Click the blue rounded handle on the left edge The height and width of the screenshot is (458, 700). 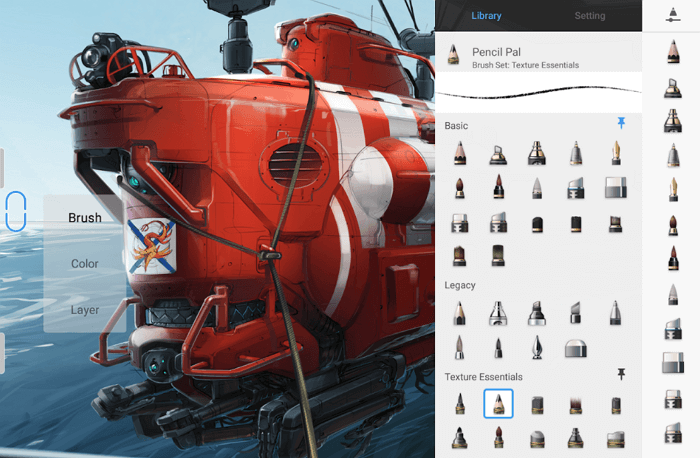click(x=15, y=212)
